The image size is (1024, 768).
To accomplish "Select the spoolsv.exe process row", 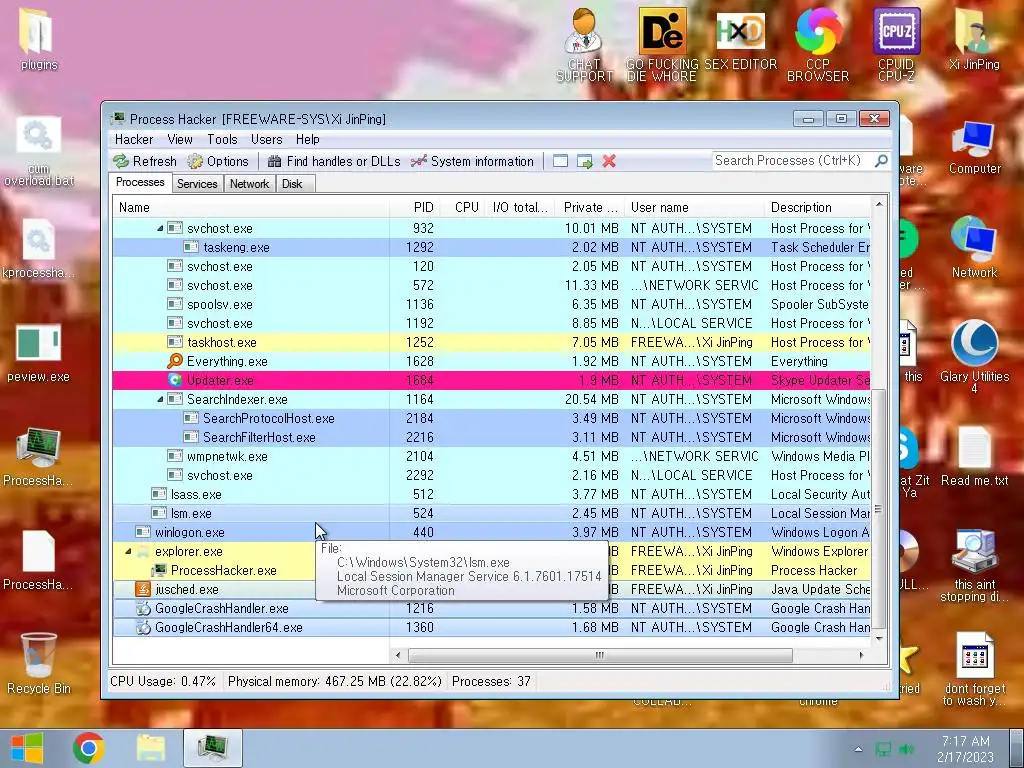I will point(491,304).
